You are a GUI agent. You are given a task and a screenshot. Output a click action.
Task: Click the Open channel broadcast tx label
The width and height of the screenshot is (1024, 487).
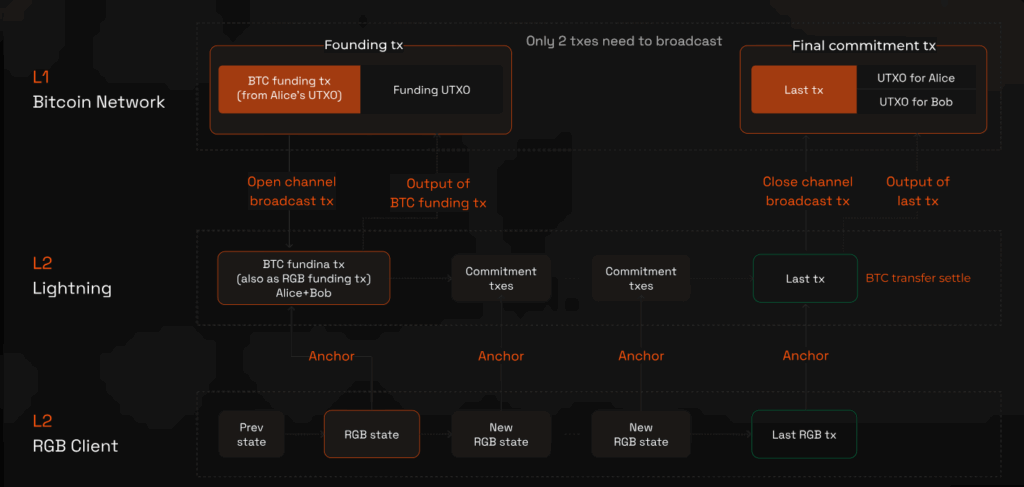pos(292,192)
